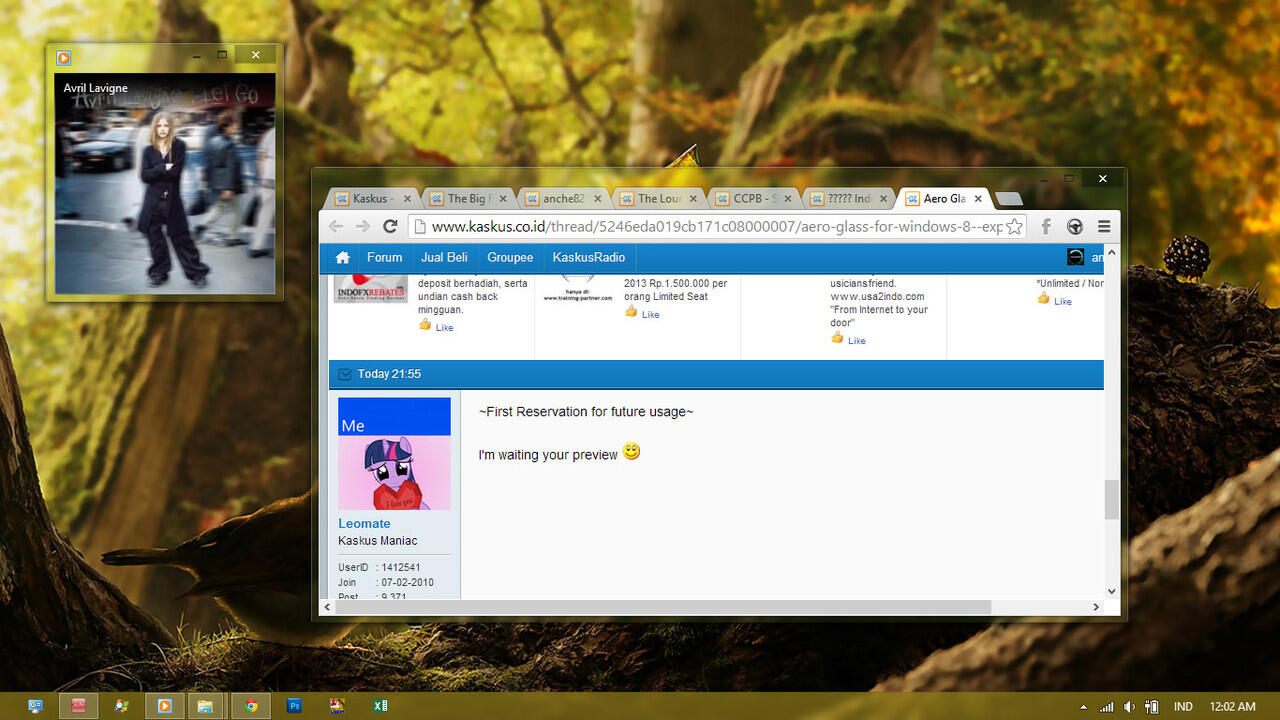The width and height of the screenshot is (1280, 720).
Task: Click the smiley emoticon in the post
Action: point(631,452)
